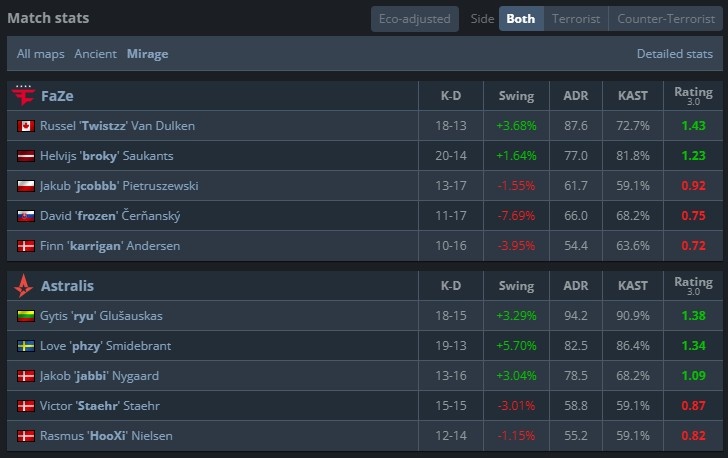Click Astralis' Swing column header
Viewport: 728px width, 458px height.
point(516,286)
